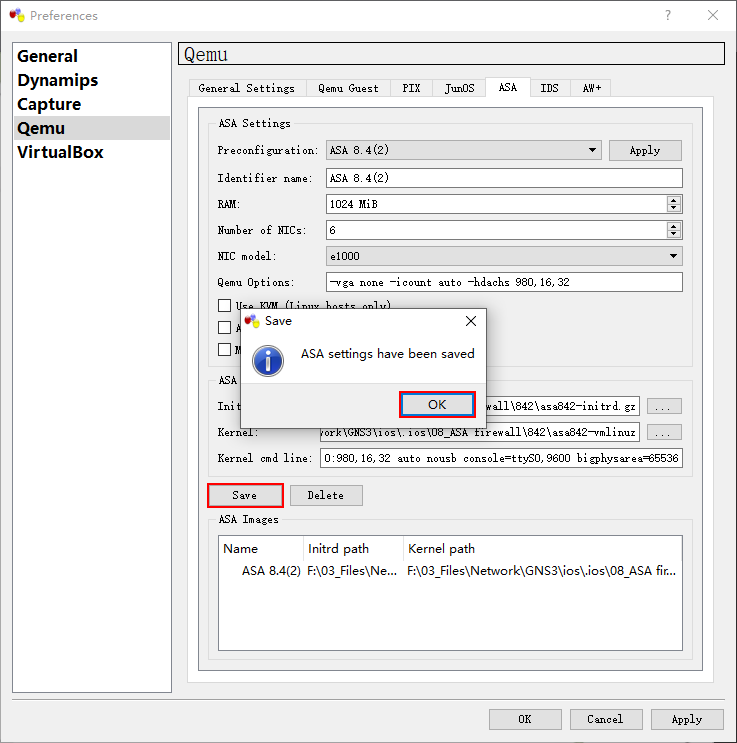Click OK at bottom of Preferences

pyautogui.click(x=525, y=719)
